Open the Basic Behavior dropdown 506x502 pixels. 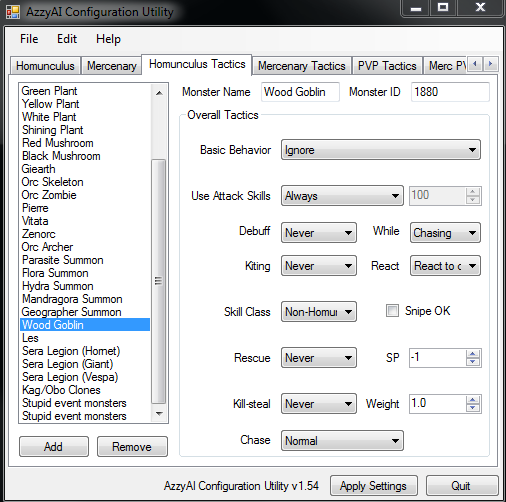point(381,150)
